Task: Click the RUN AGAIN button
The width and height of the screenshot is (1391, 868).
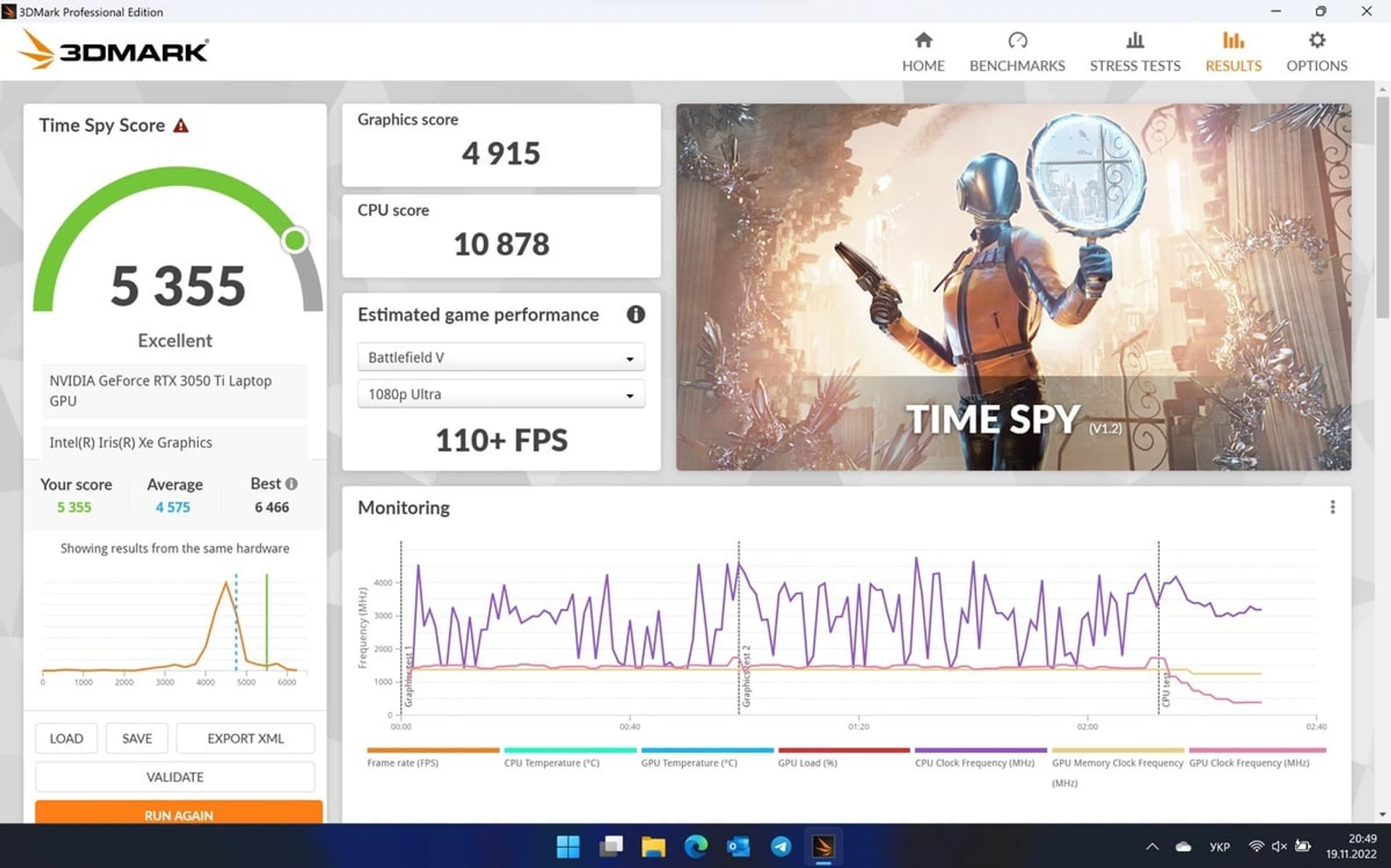Action: point(178,813)
